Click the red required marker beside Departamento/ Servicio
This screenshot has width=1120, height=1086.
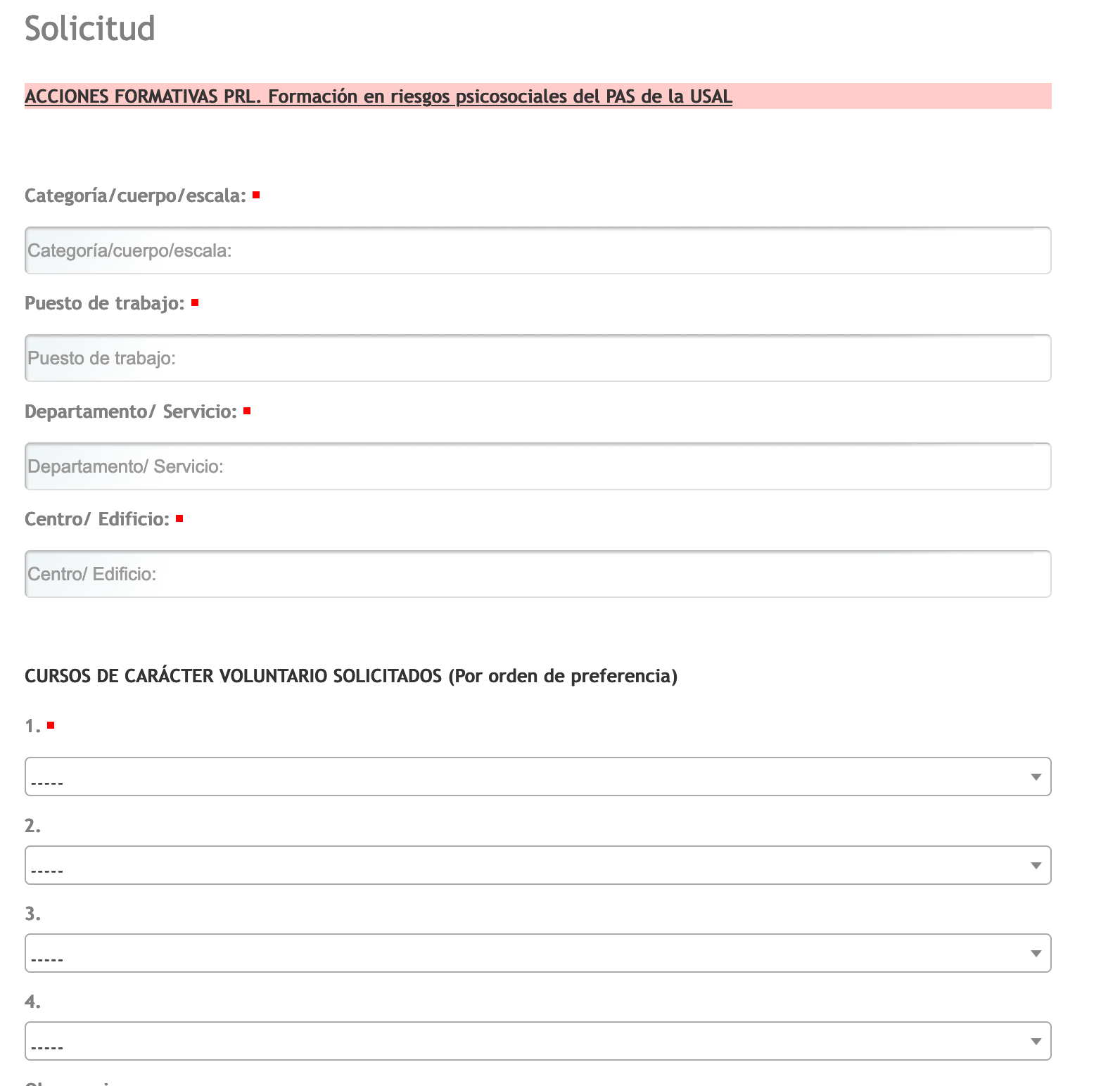pyautogui.click(x=247, y=411)
